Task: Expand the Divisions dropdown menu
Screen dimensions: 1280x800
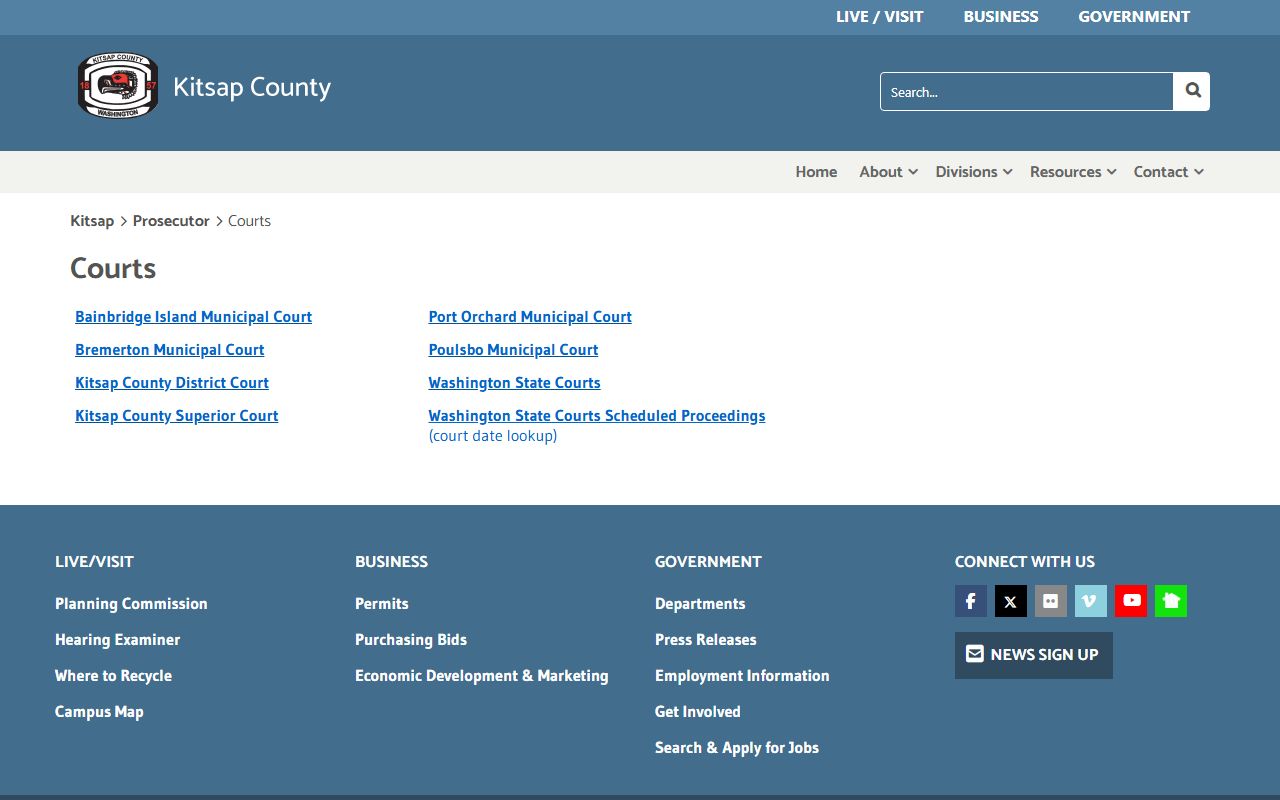Action: [974, 172]
